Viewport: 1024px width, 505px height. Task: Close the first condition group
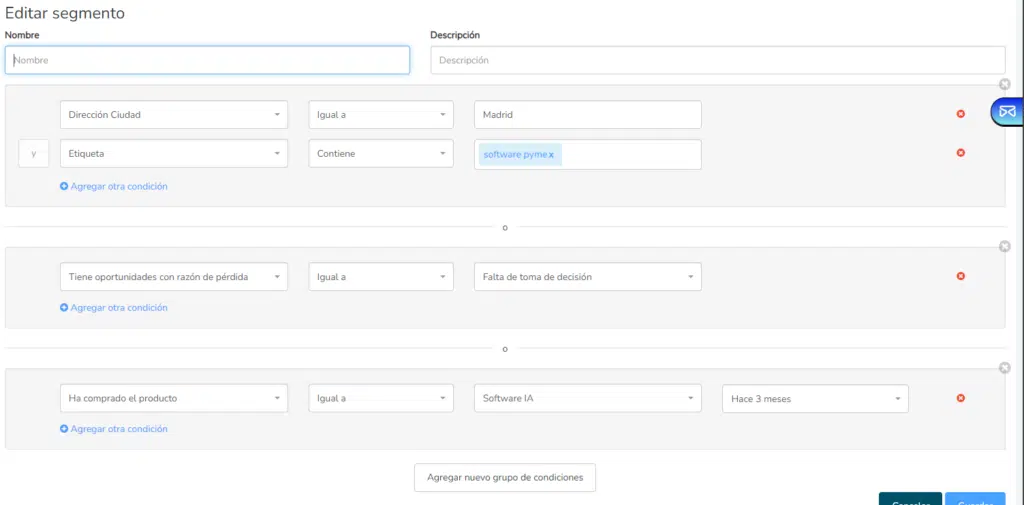coord(1005,84)
